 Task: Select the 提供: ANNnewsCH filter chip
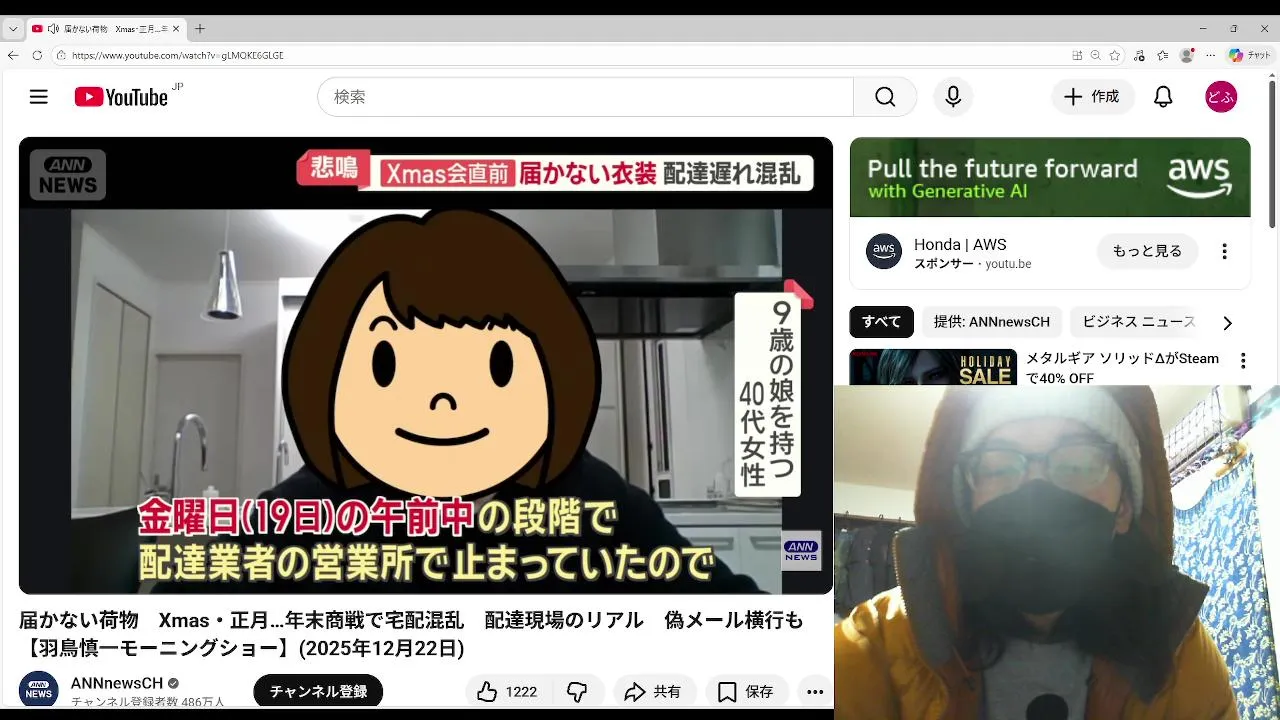tap(992, 322)
